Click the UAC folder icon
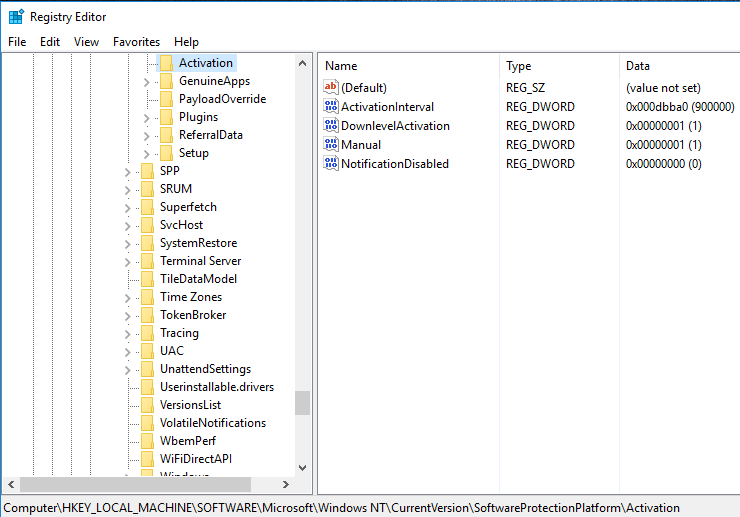This screenshot has height=517, width=740. click(x=147, y=351)
